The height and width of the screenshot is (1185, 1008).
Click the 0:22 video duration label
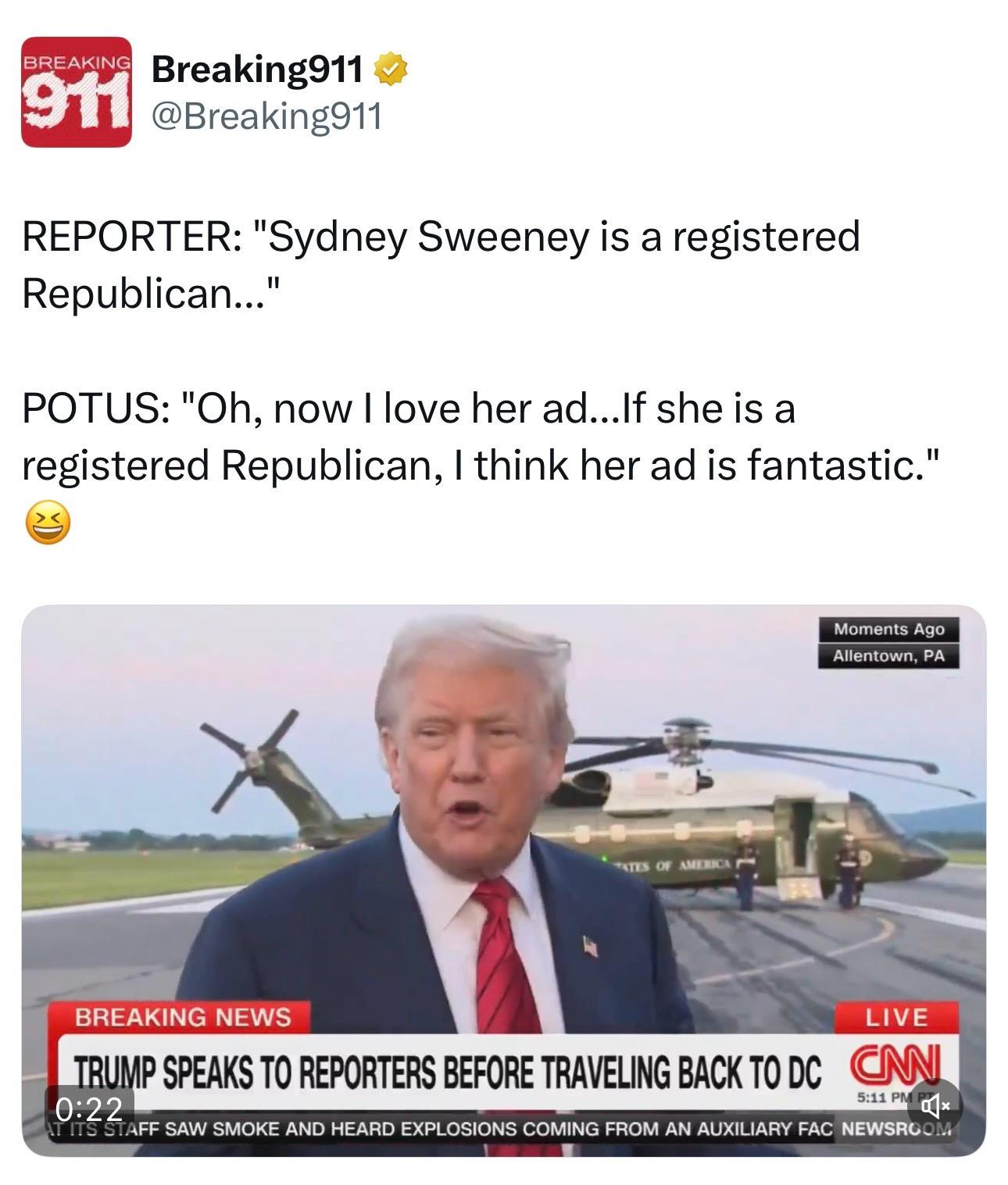[x=90, y=1108]
